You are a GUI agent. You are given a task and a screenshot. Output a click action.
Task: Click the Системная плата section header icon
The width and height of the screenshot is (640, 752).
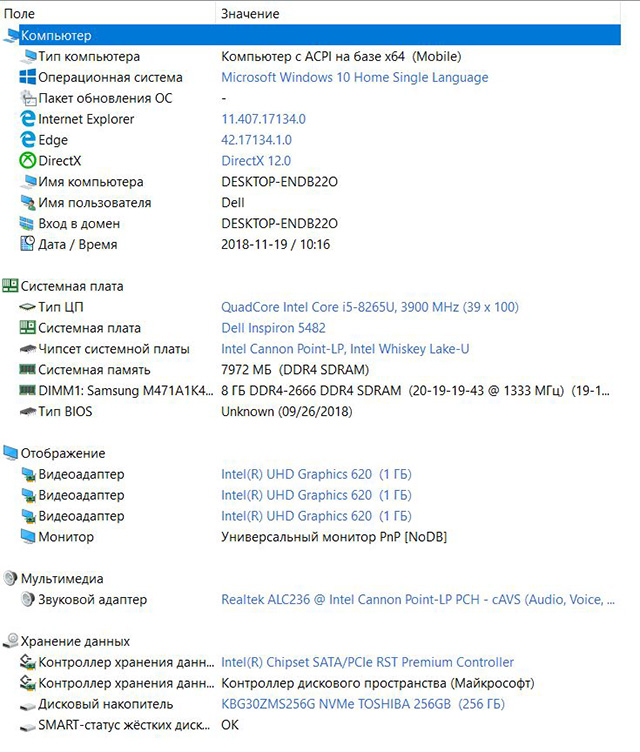pos(10,285)
